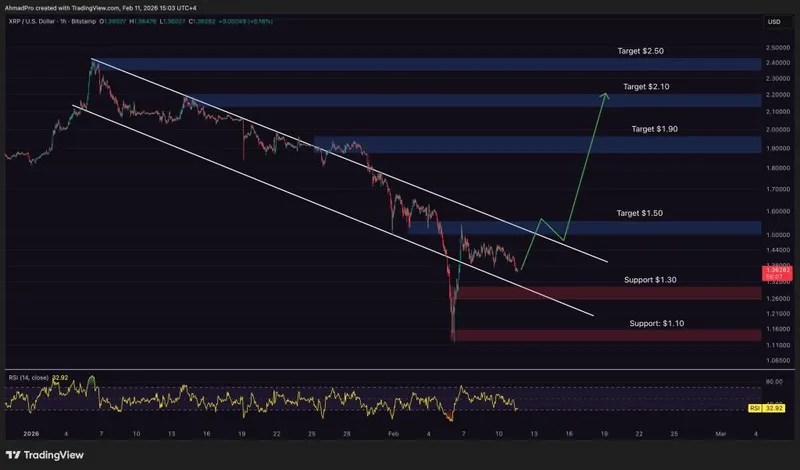Click the Target $1.90 annotation
The width and height of the screenshot is (800, 470).
(654, 130)
